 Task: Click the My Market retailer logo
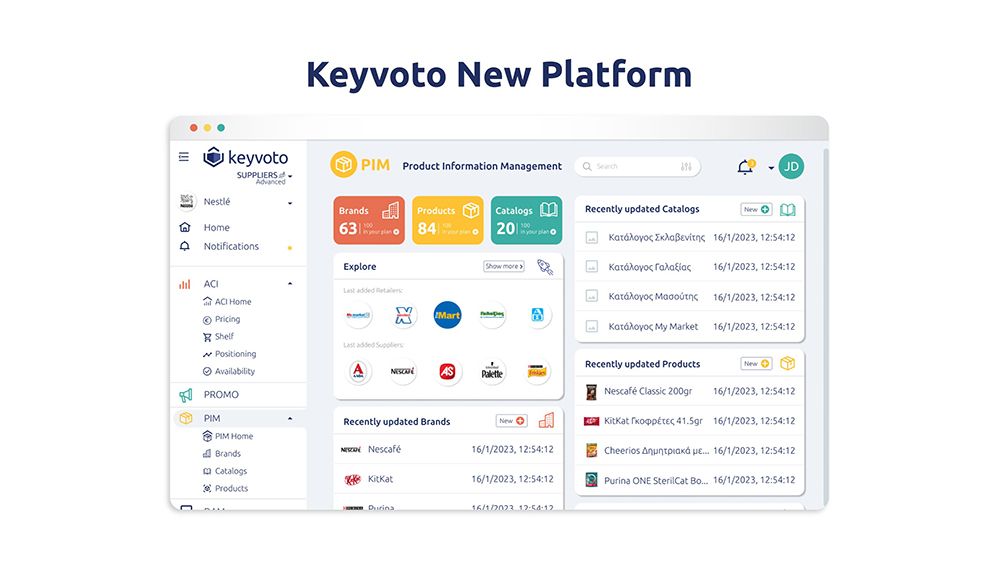click(x=358, y=315)
